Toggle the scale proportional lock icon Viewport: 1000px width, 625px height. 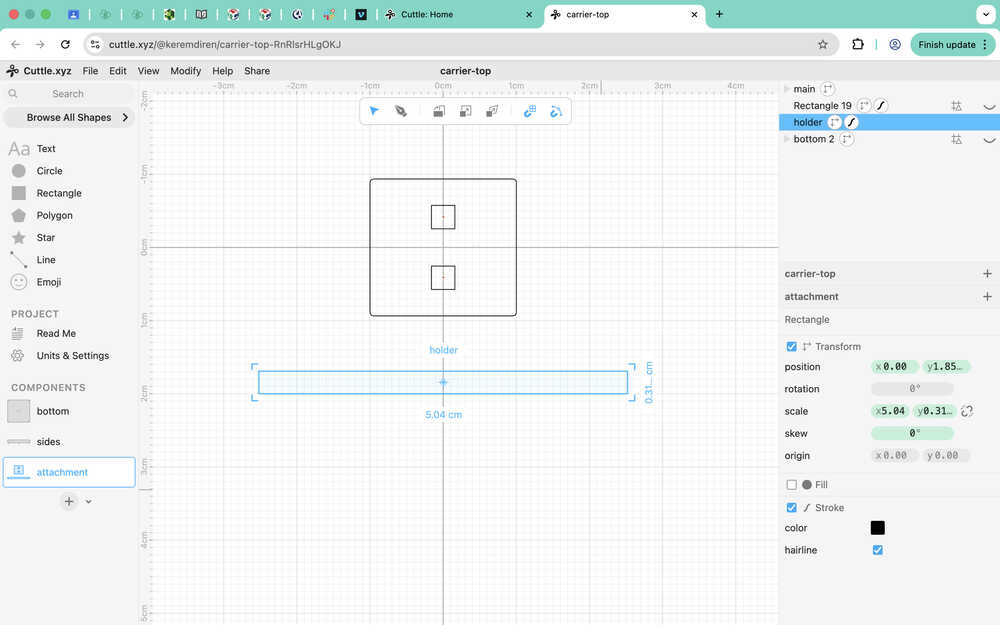(967, 411)
